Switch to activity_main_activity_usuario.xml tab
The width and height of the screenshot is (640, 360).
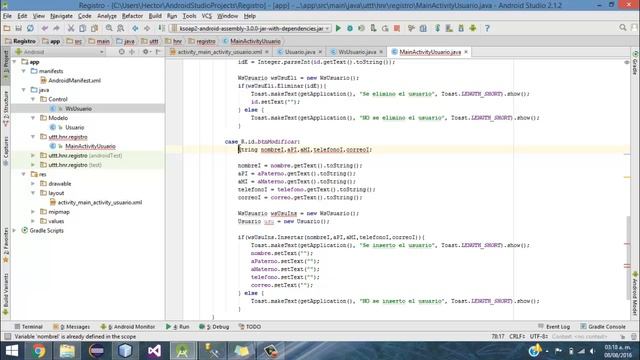pos(220,52)
